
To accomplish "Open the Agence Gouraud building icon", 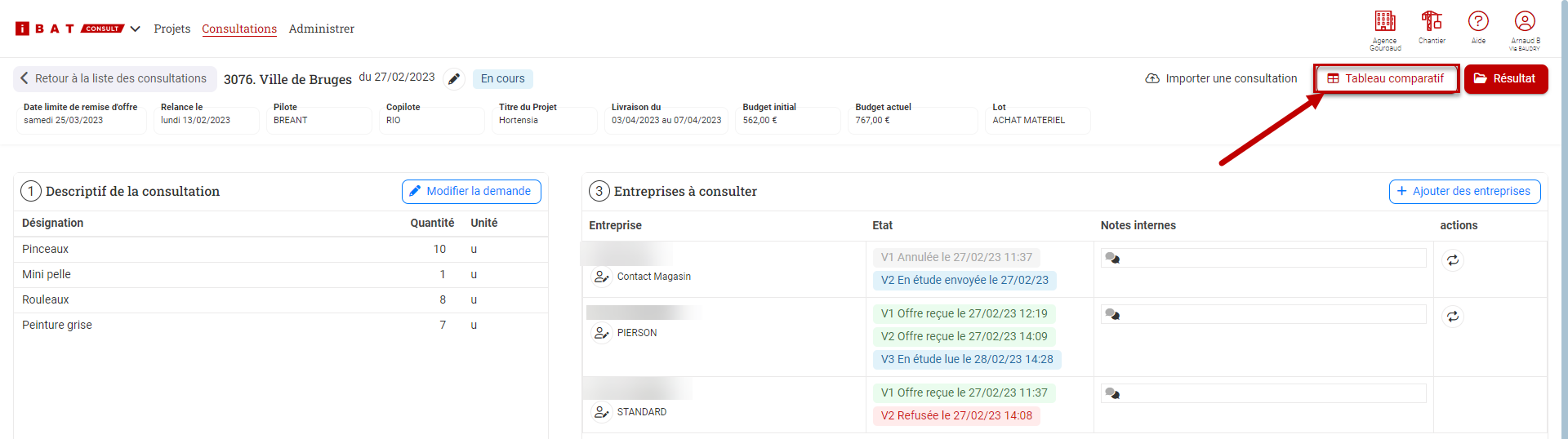I will (1385, 22).
